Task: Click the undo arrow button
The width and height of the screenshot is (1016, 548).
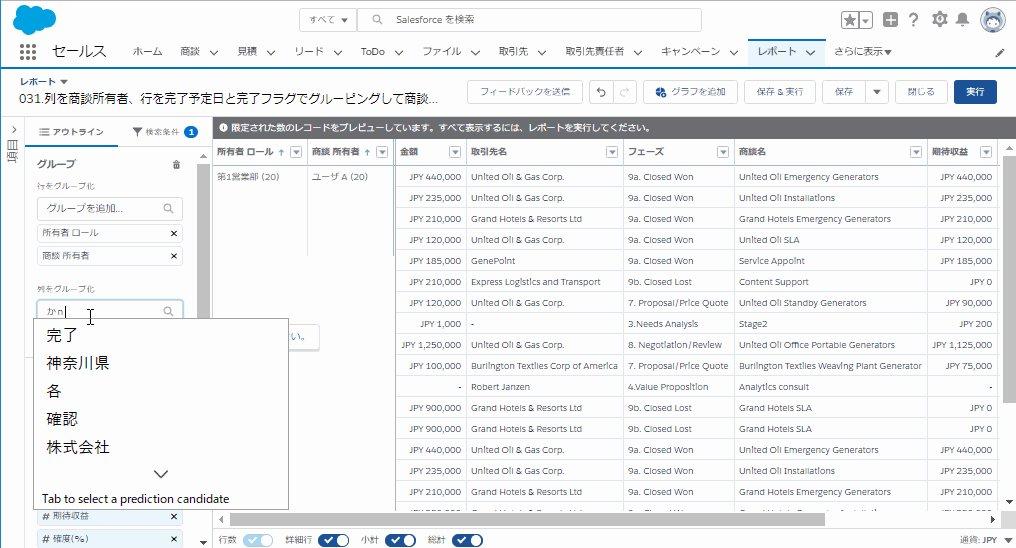Action: coord(601,92)
